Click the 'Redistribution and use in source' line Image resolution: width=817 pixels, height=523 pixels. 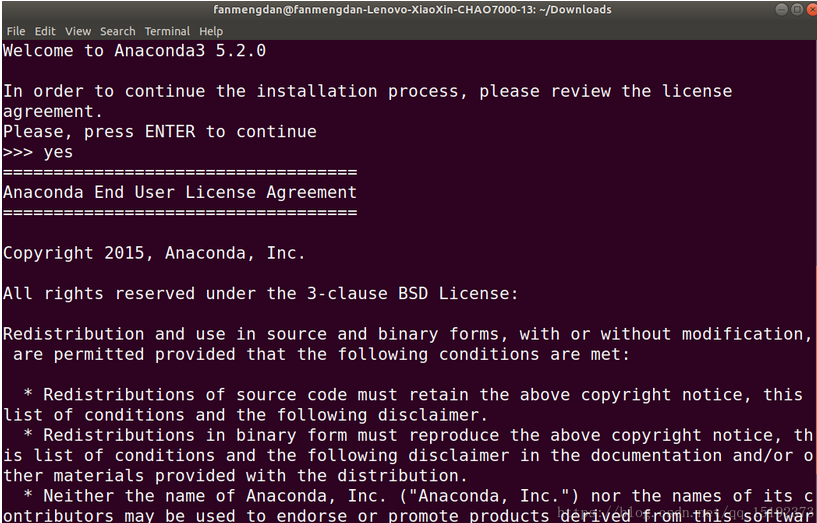pyautogui.click(x=407, y=334)
